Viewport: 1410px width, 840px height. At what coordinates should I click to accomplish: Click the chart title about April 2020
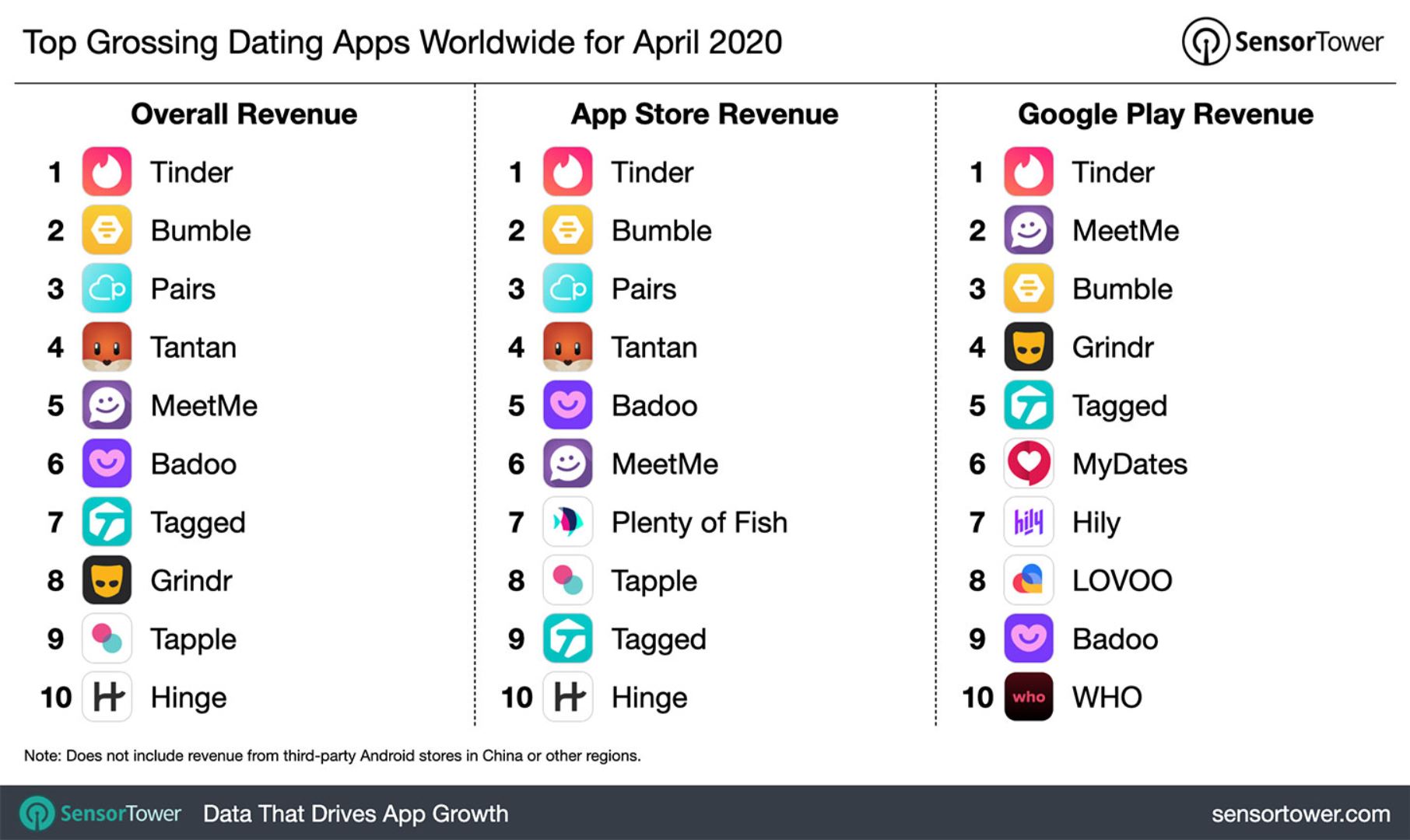point(402,42)
